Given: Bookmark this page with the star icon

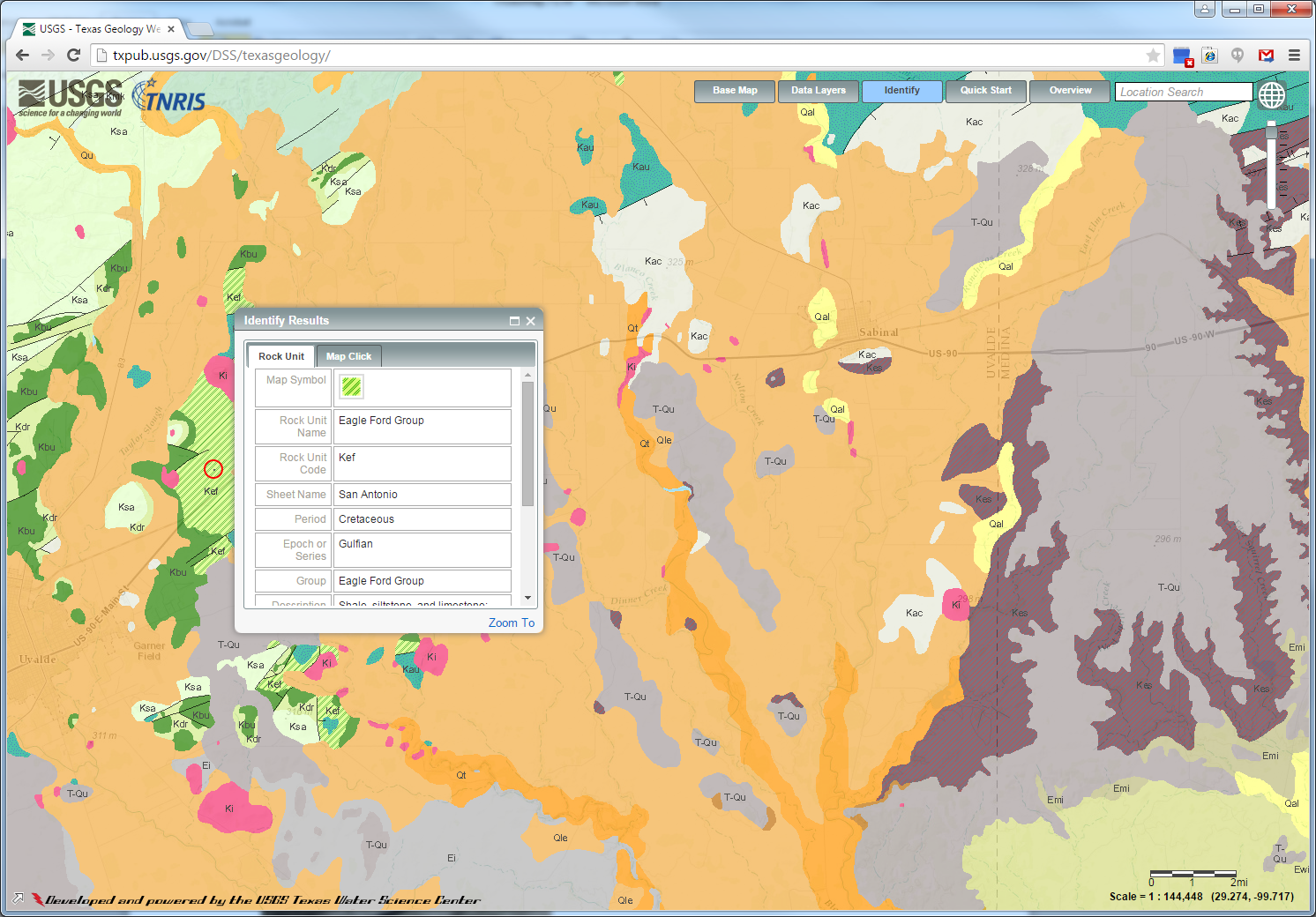Looking at the screenshot, I should [x=1153, y=56].
